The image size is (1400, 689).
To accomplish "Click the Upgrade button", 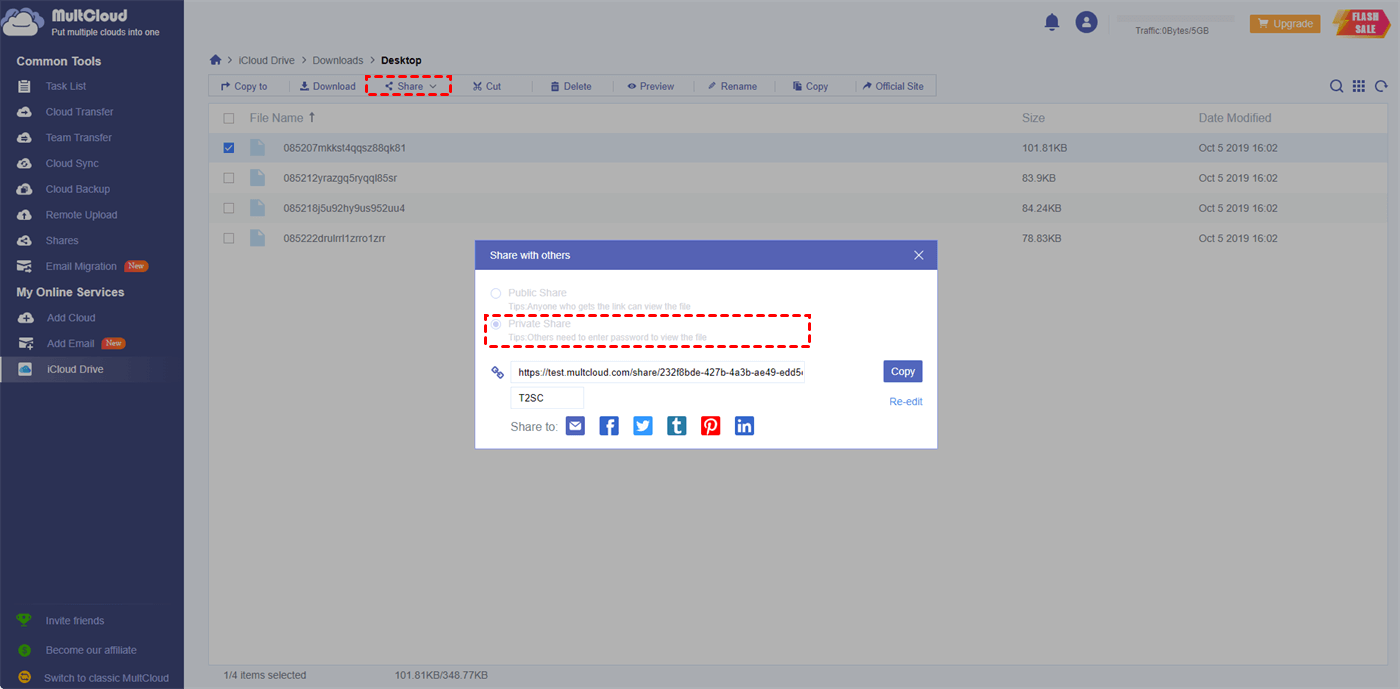I will tap(1285, 23).
